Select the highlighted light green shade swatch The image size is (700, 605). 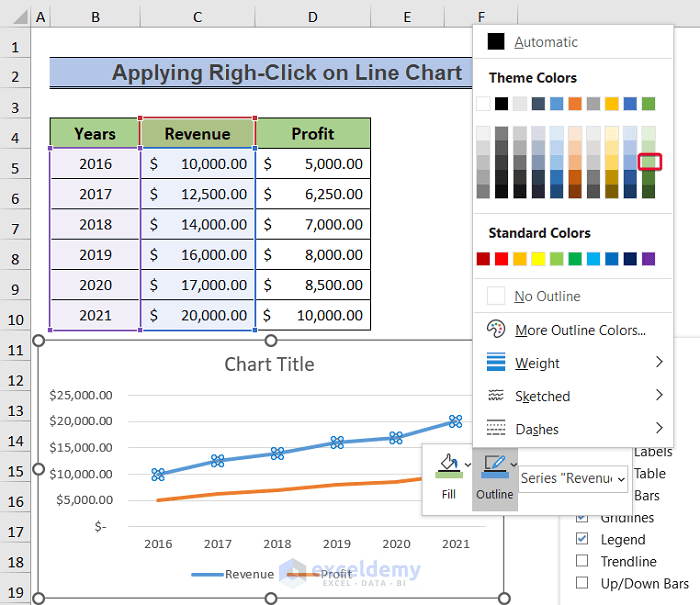(x=650, y=162)
